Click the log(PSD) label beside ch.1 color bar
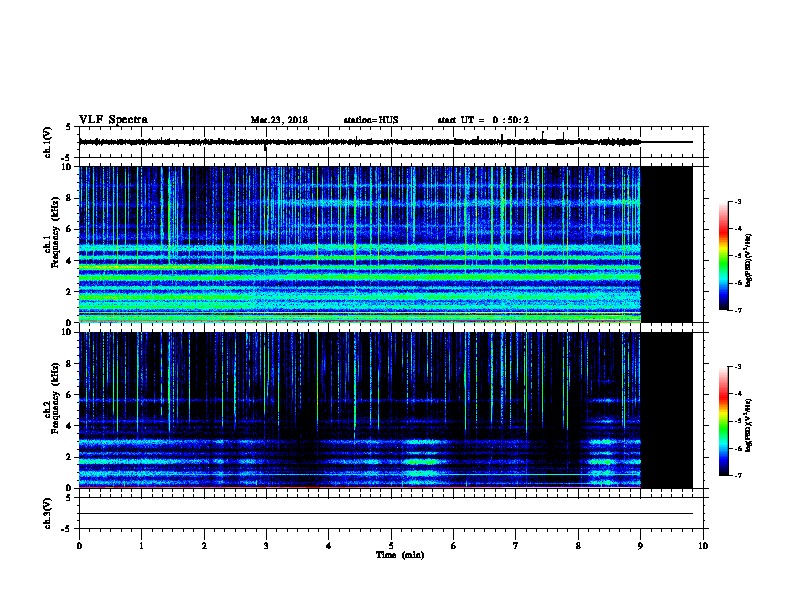This screenshot has width=792, height=612. click(x=749, y=260)
